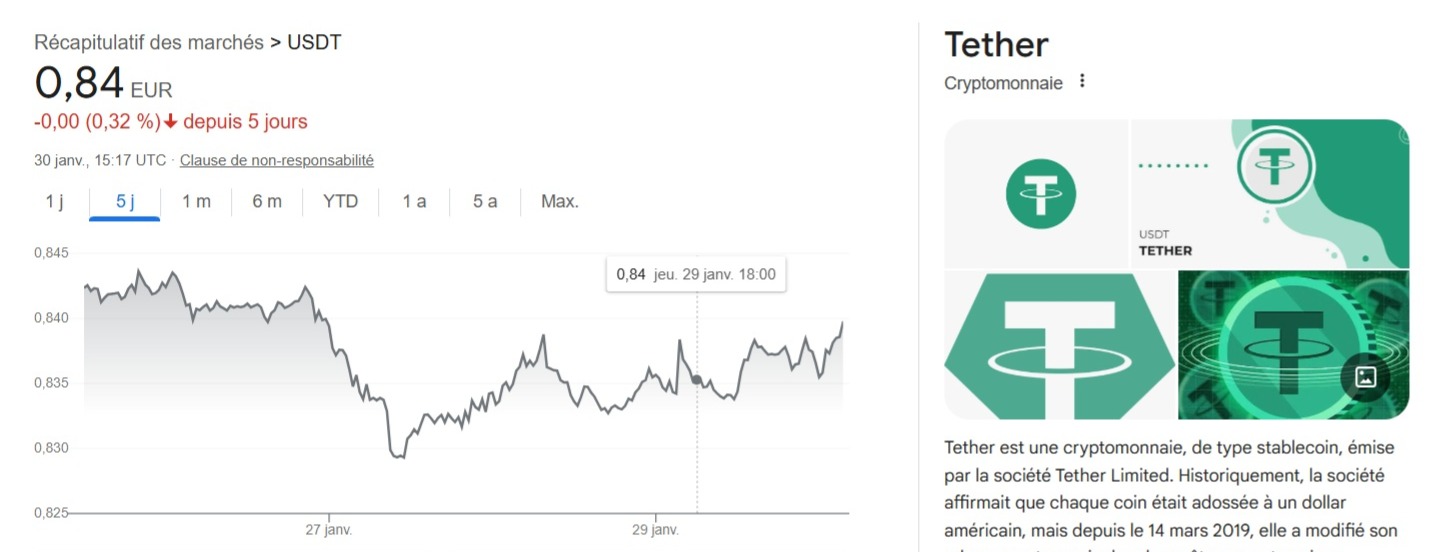The image size is (1437, 552).
Task: Click the red down arrow price change indicator
Action: 171,122
